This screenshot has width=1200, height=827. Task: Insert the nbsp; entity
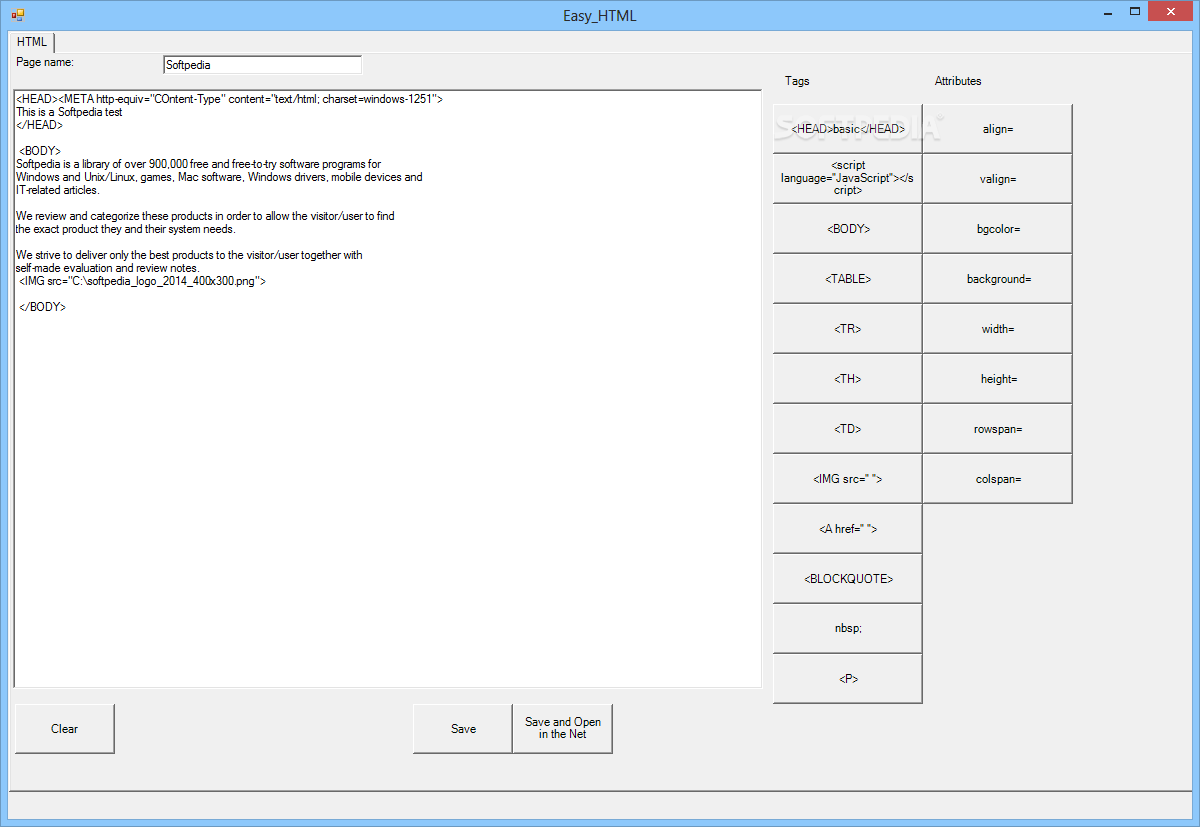coord(848,629)
